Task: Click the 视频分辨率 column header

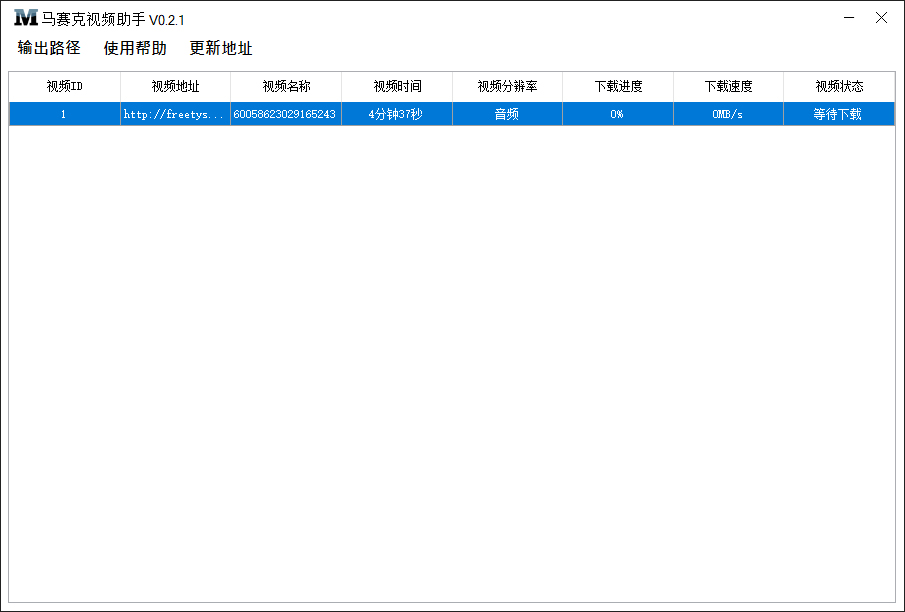Action: coord(507,87)
